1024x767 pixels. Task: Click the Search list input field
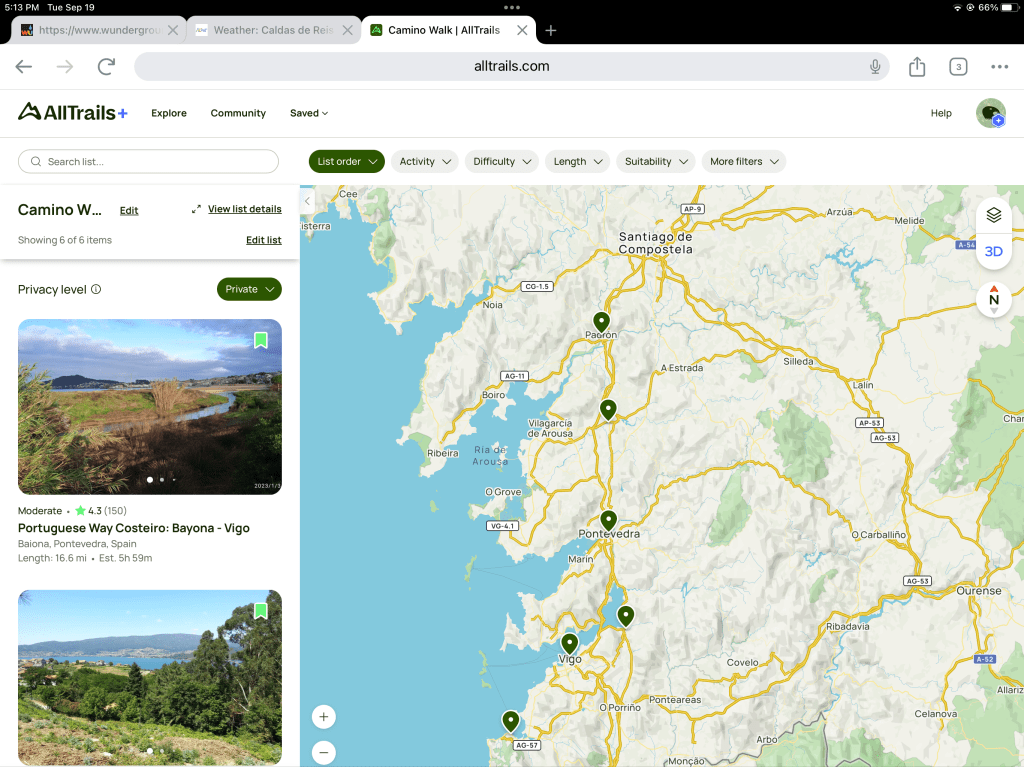click(x=148, y=161)
